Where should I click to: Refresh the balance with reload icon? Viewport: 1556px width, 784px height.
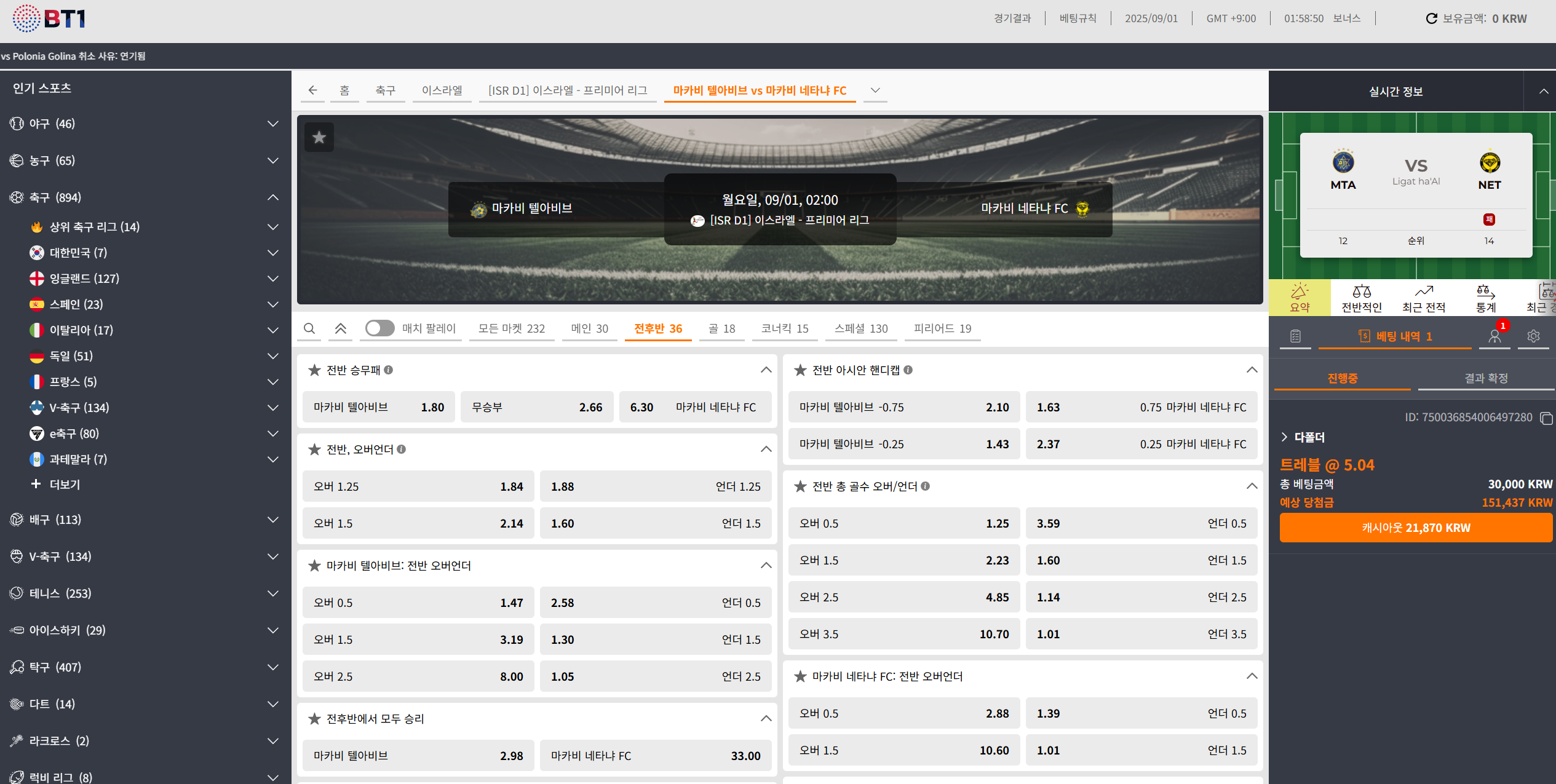point(1431,18)
